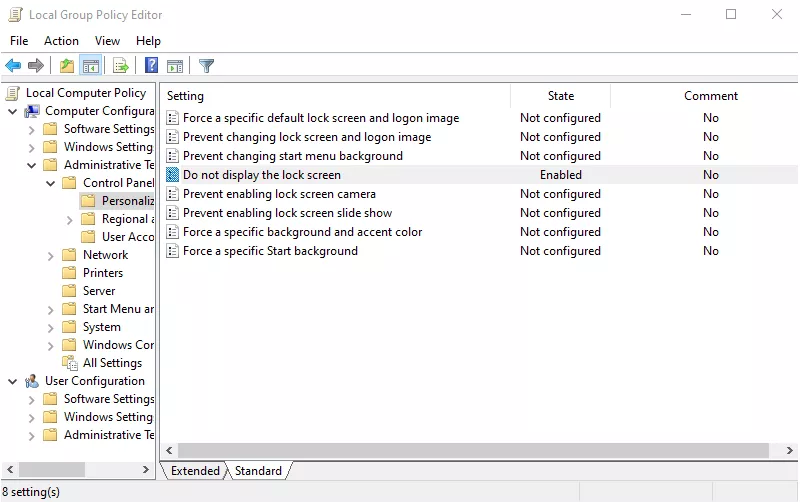Click the Server folder icon
The image size is (800, 502).
point(69,291)
